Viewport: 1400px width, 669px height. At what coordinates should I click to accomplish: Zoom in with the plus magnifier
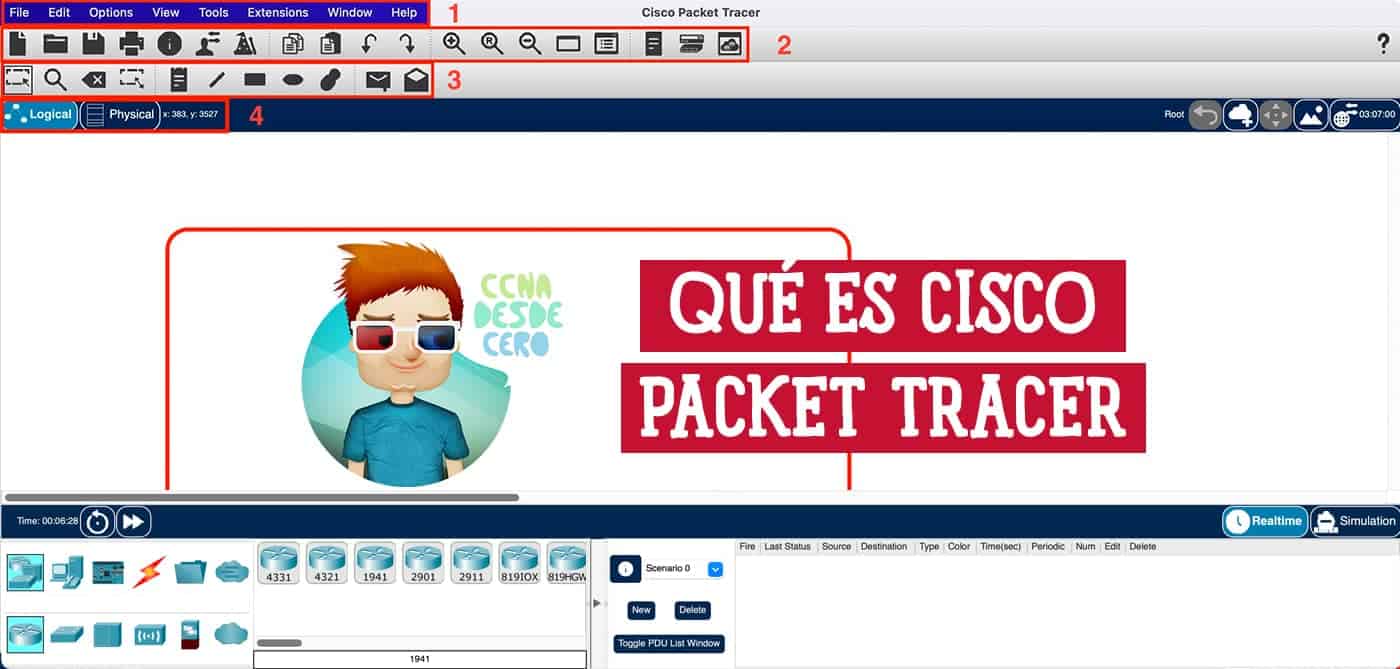click(x=454, y=43)
